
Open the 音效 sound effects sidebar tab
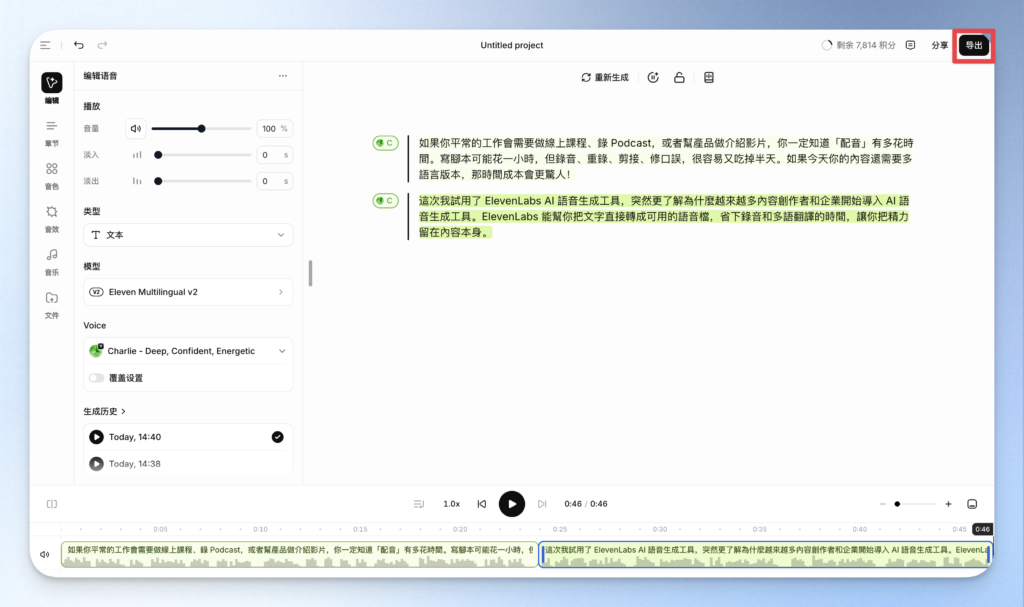click(52, 220)
